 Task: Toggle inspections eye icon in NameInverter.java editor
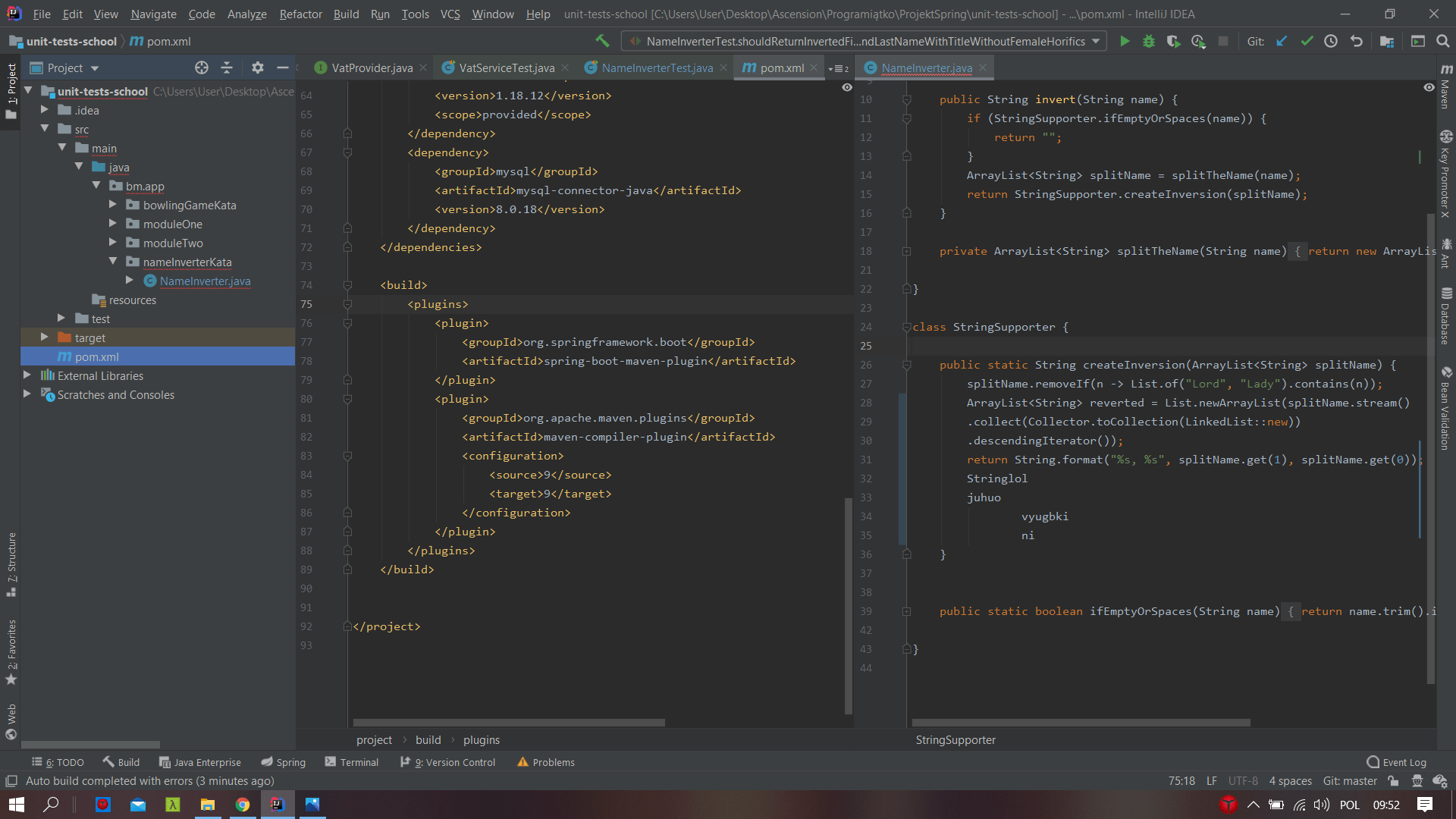pyautogui.click(x=1429, y=88)
